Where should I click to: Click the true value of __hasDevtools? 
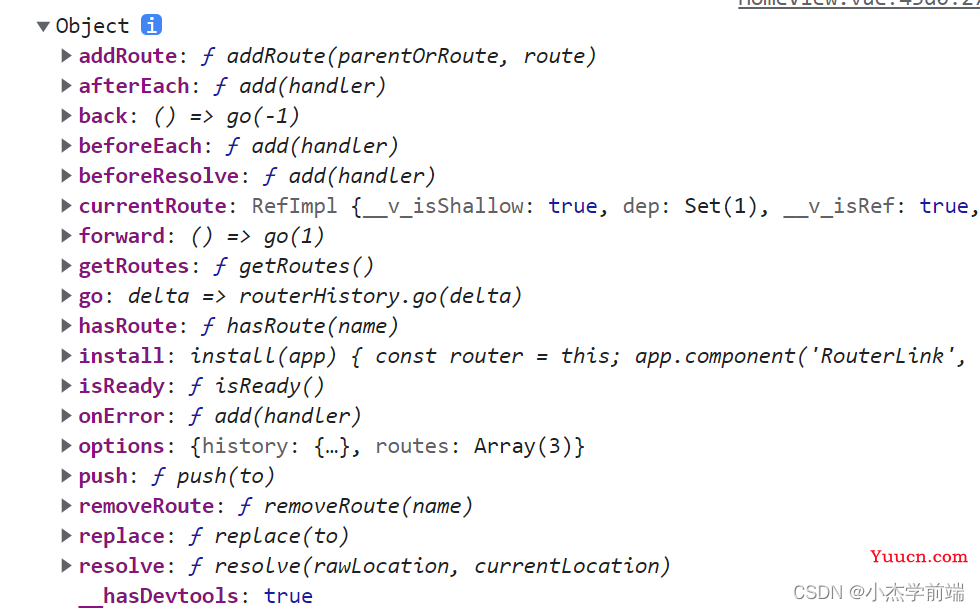coord(288,595)
